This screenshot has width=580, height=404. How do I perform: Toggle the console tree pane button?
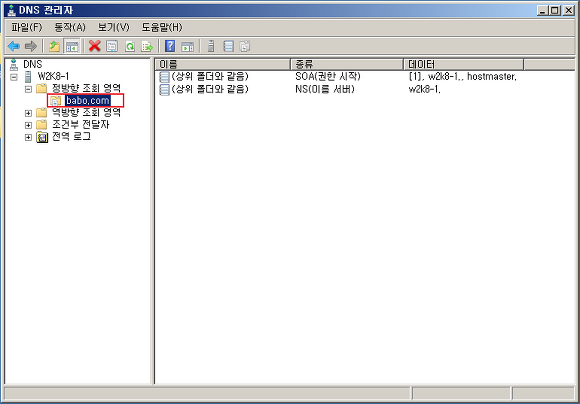point(72,46)
